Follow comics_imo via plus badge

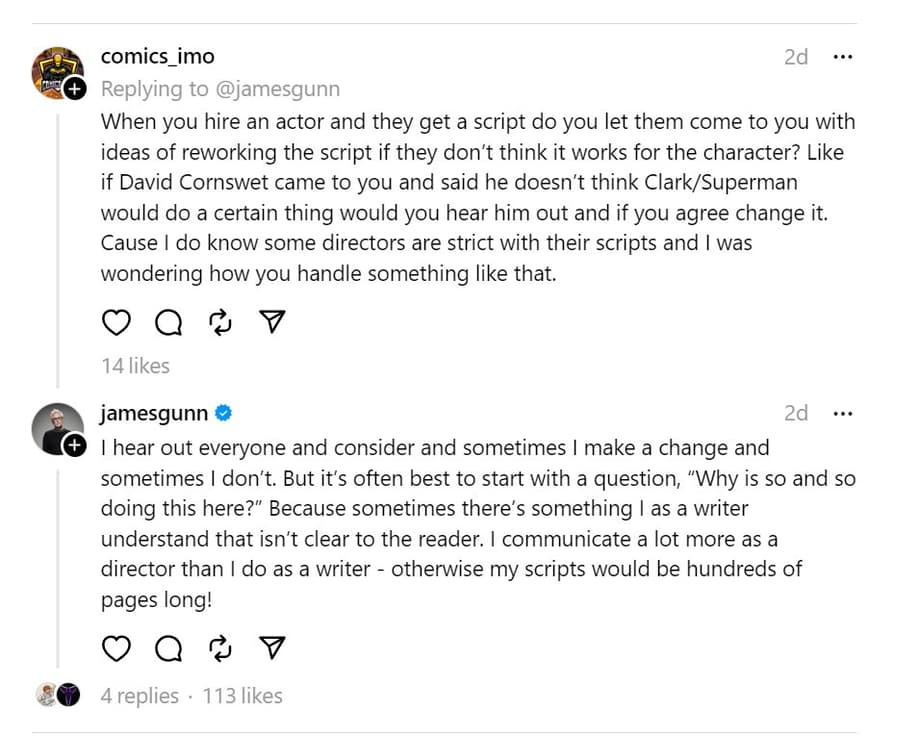[x=75, y=90]
